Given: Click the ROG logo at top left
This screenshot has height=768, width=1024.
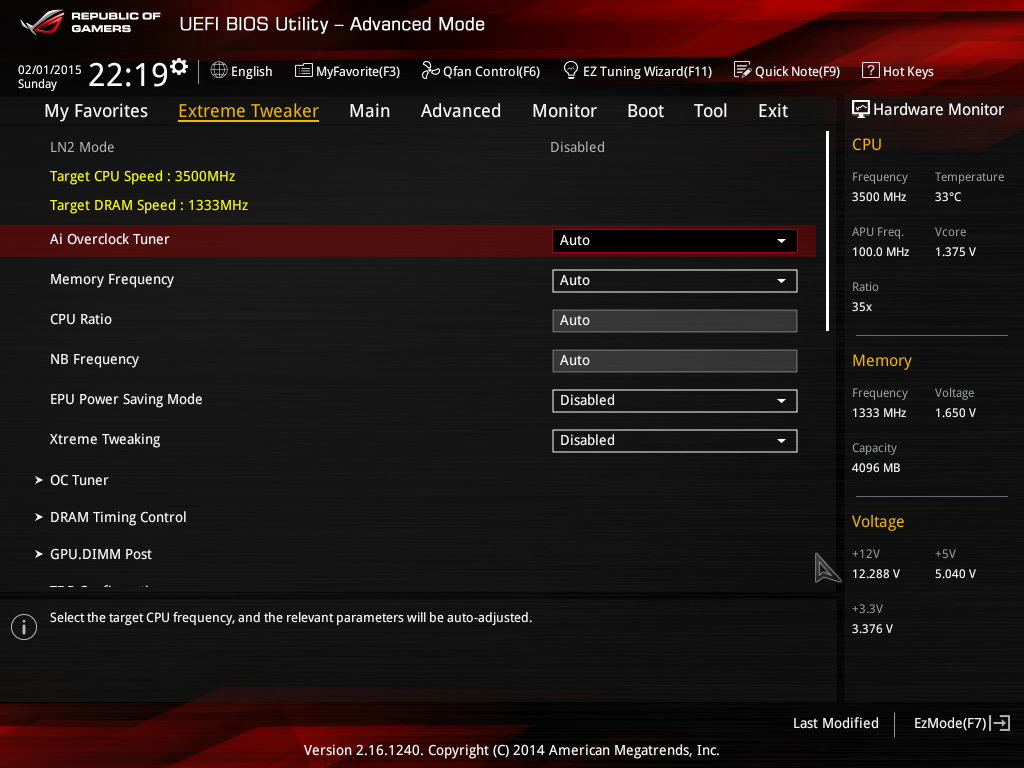Looking at the screenshot, I should point(42,23).
